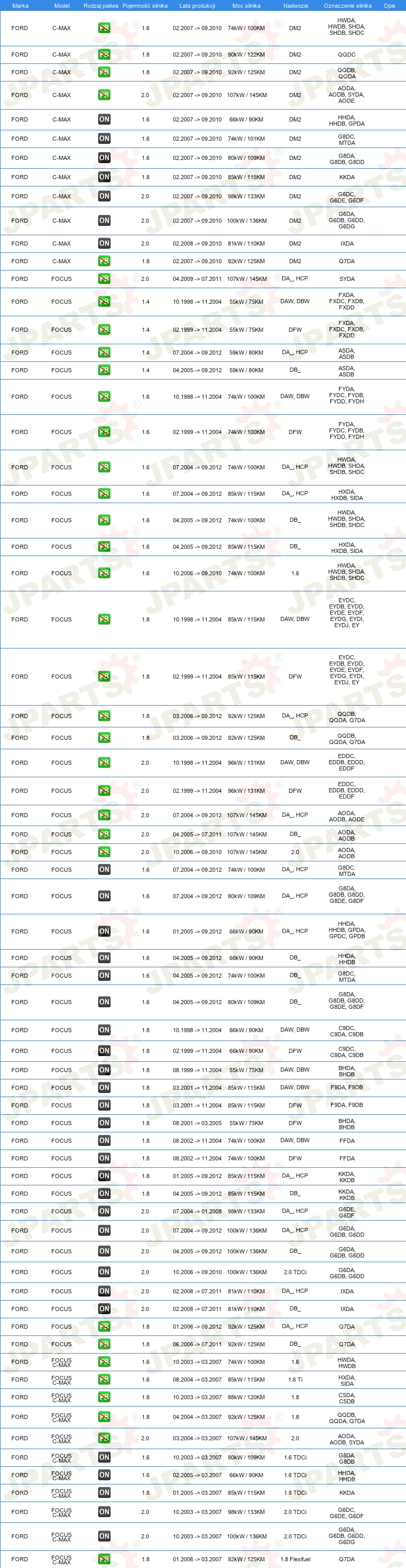Select production years 08.2004 -> 03.2007
This screenshot has width=406, height=1568.
click(197, 1380)
